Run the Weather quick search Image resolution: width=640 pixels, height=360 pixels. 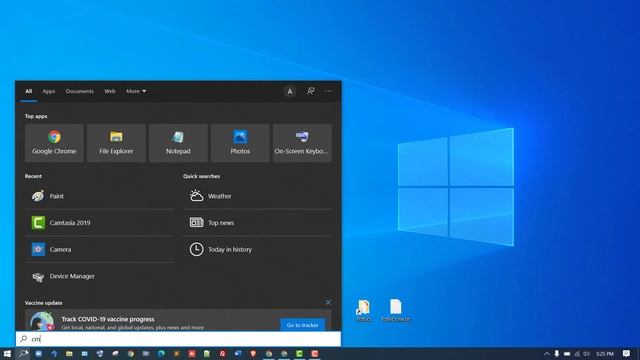point(258,196)
